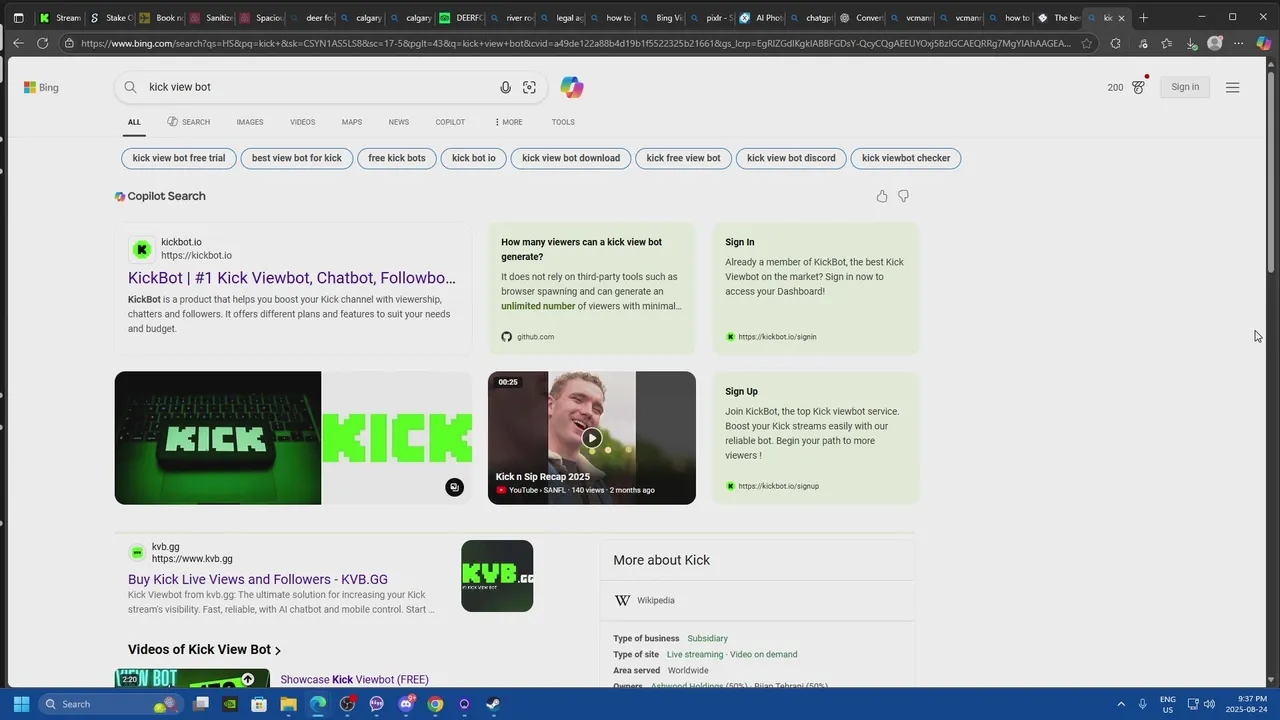The height and width of the screenshot is (720, 1280).
Task: Open visual search camera icon
Action: click(529, 87)
